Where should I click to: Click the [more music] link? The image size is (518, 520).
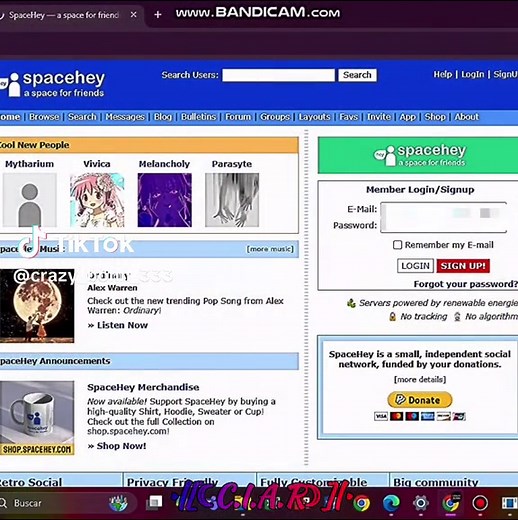coord(270,249)
